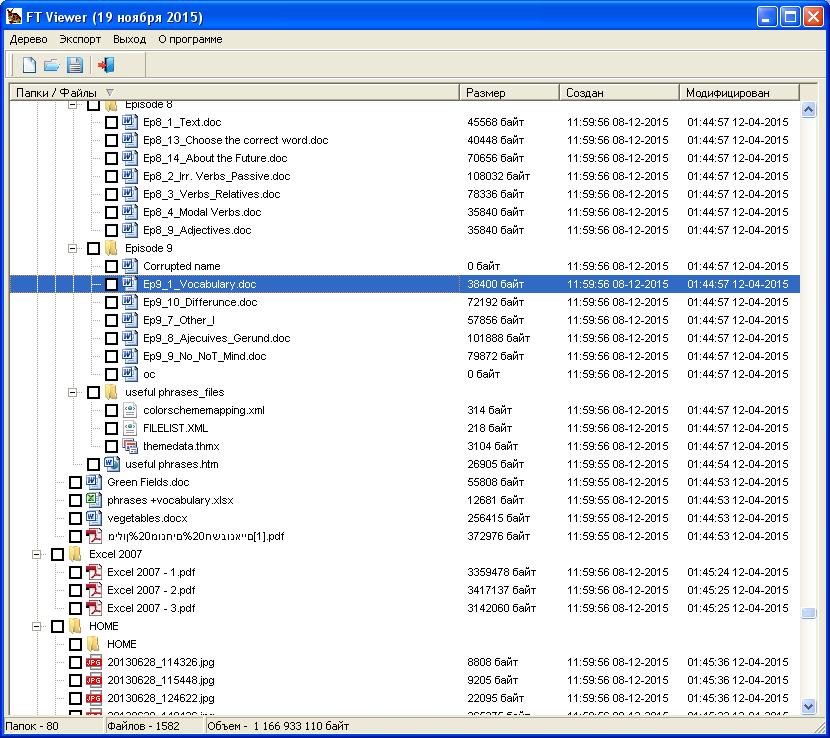
Task: Click the Word icon of Ep9_1_Vocabulary.doc
Action: click(130, 284)
